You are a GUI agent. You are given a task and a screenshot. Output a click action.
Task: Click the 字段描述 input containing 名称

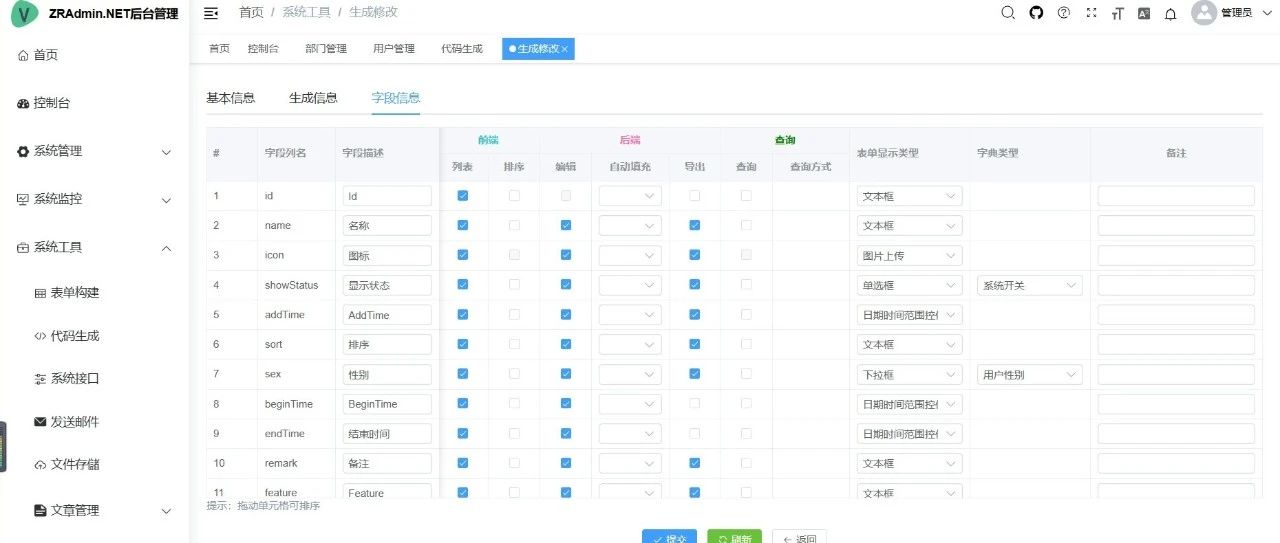coord(387,226)
